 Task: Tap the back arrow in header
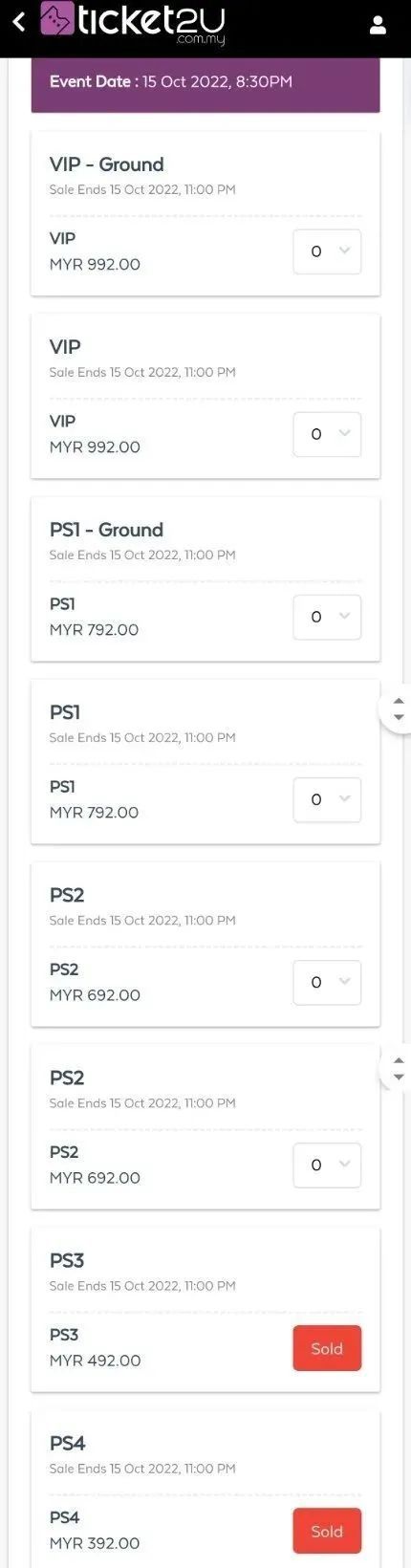point(18,23)
